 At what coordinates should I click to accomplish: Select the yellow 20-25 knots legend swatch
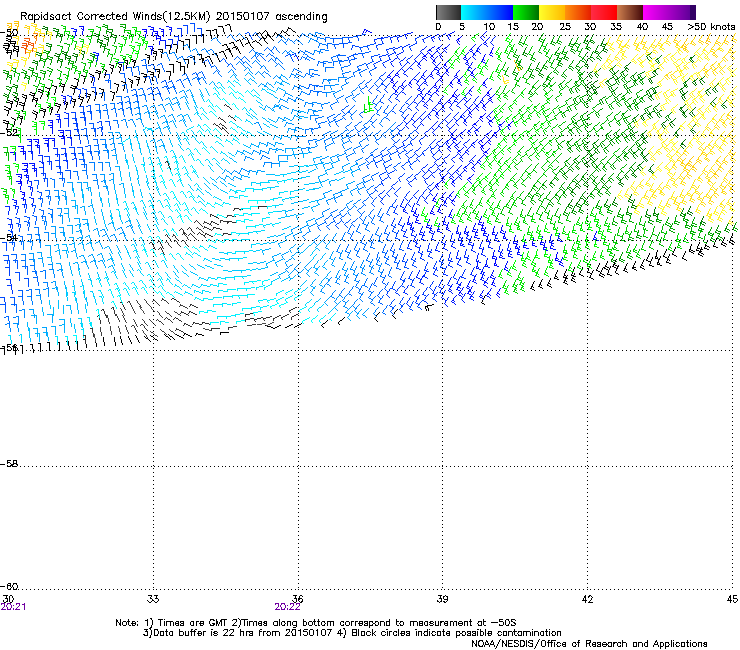coord(552,12)
